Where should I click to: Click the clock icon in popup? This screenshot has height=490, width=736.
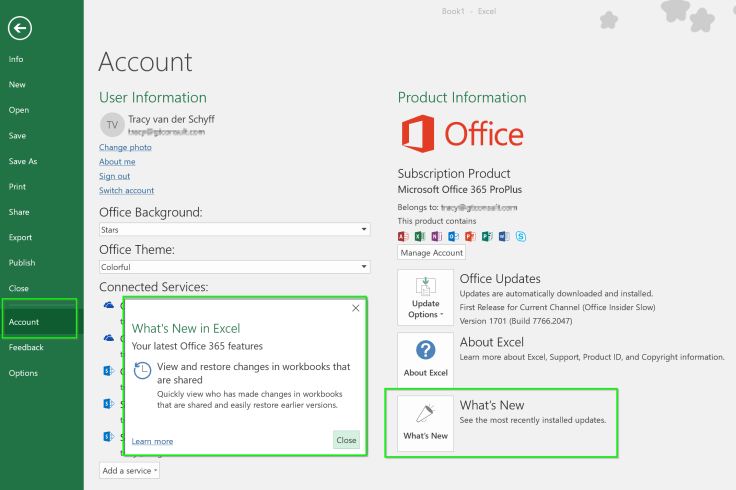[x=143, y=370]
